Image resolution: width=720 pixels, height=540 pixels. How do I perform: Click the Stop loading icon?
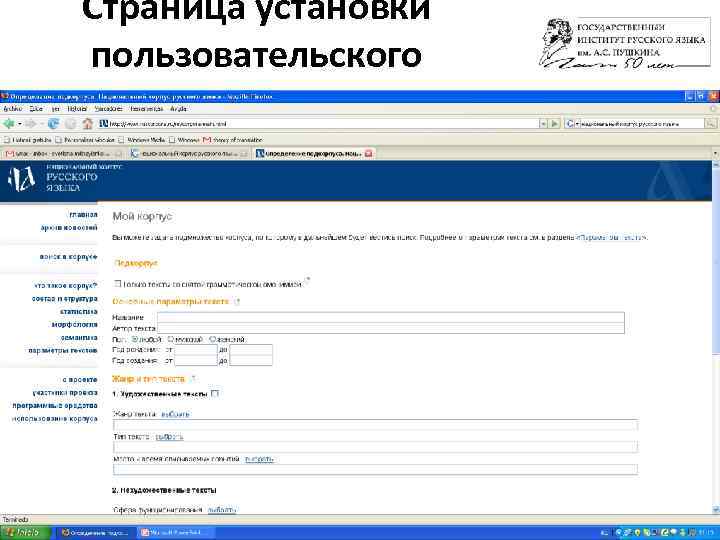(70, 124)
